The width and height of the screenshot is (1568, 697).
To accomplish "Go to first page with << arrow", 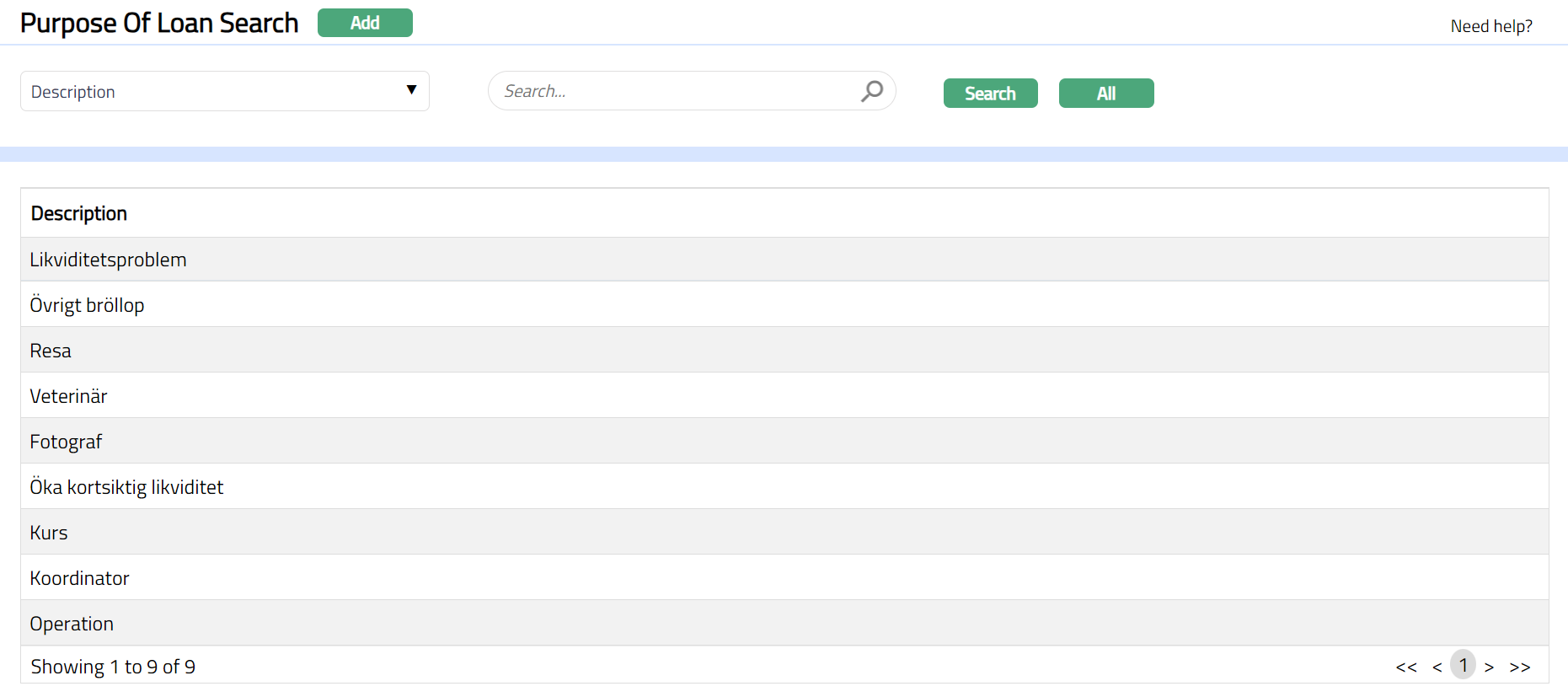I will pyautogui.click(x=1405, y=667).
